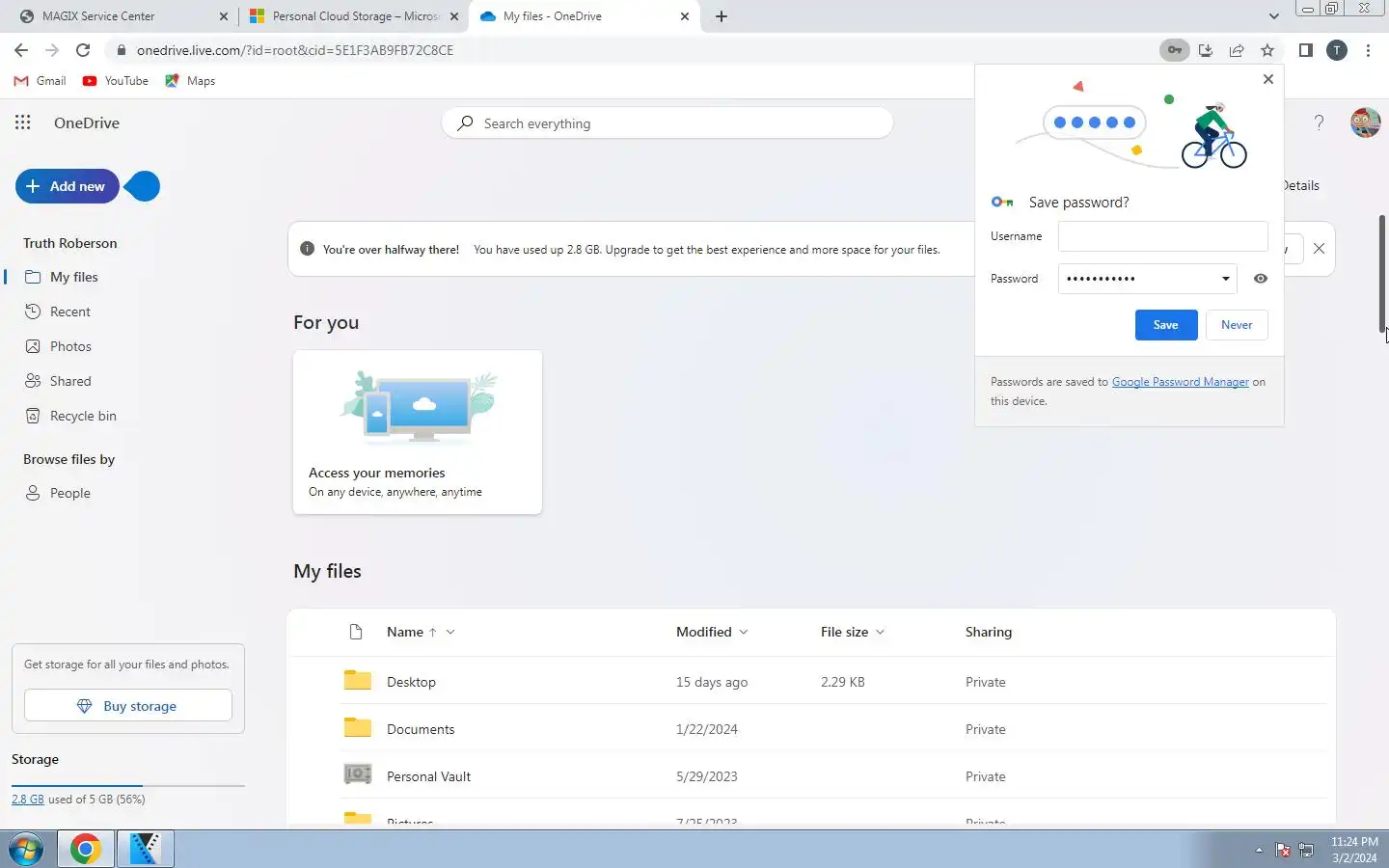This screenshot has height=868, width=1389.
Task: Open the tab search chevron
Action: [x=1273, y=16]
